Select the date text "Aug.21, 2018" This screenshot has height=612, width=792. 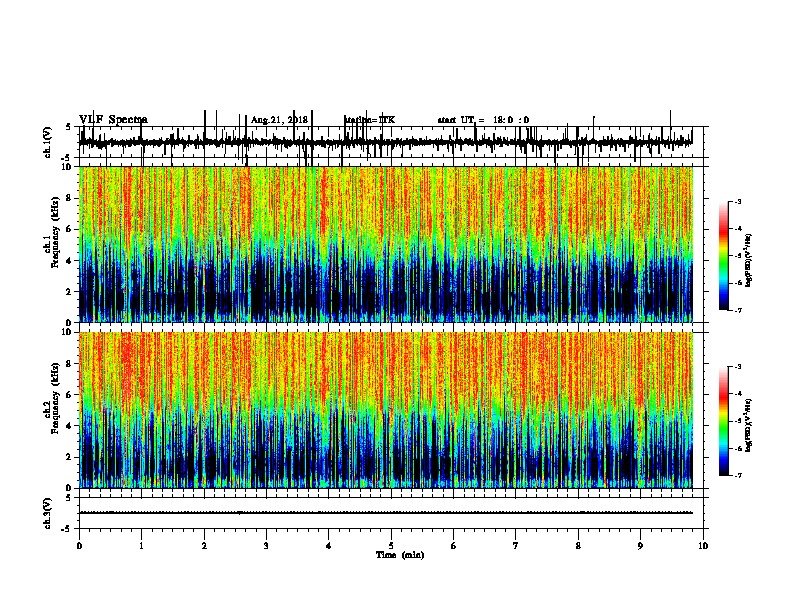(279, 120)
